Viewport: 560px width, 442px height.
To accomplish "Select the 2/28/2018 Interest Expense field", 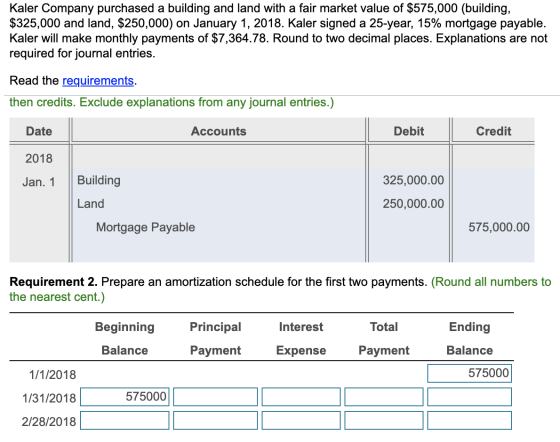I will click(301, 421).
